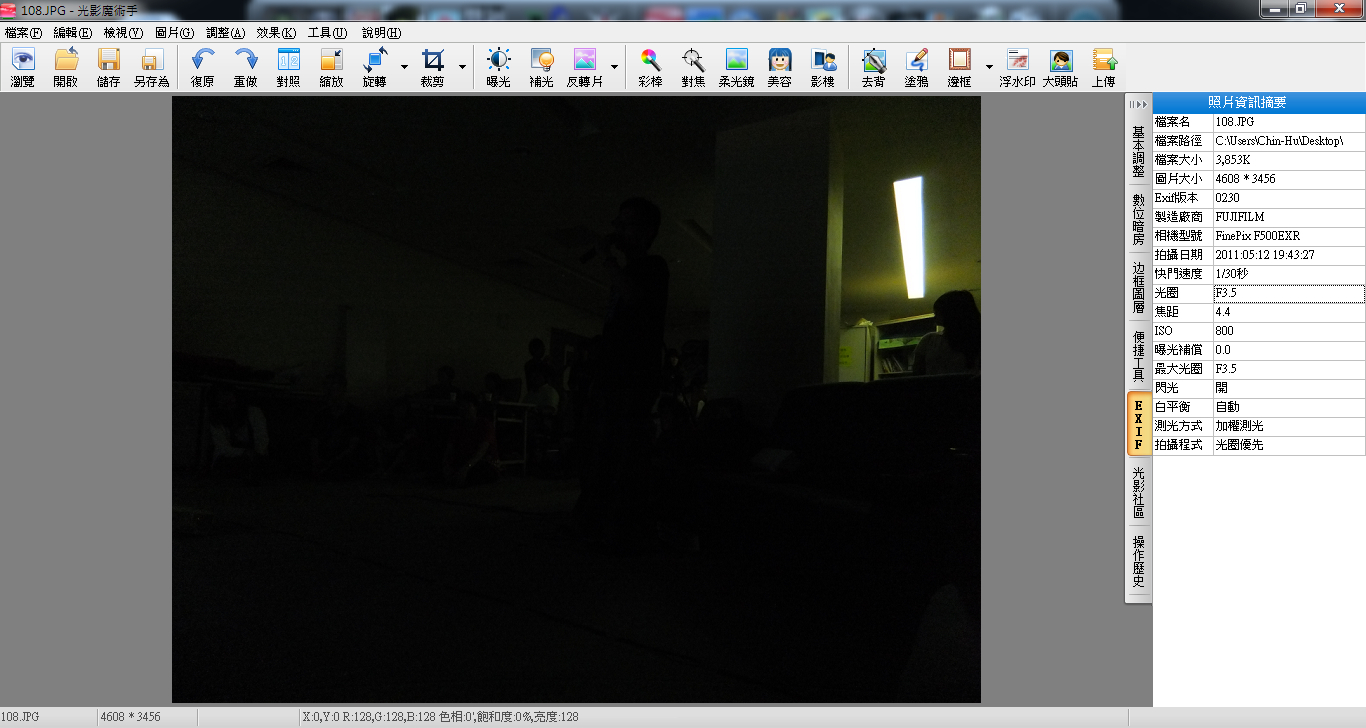Apply the 反轉片 reversal film effect
This screenshot has width=1366, height=728.
(x=585, y=67)
